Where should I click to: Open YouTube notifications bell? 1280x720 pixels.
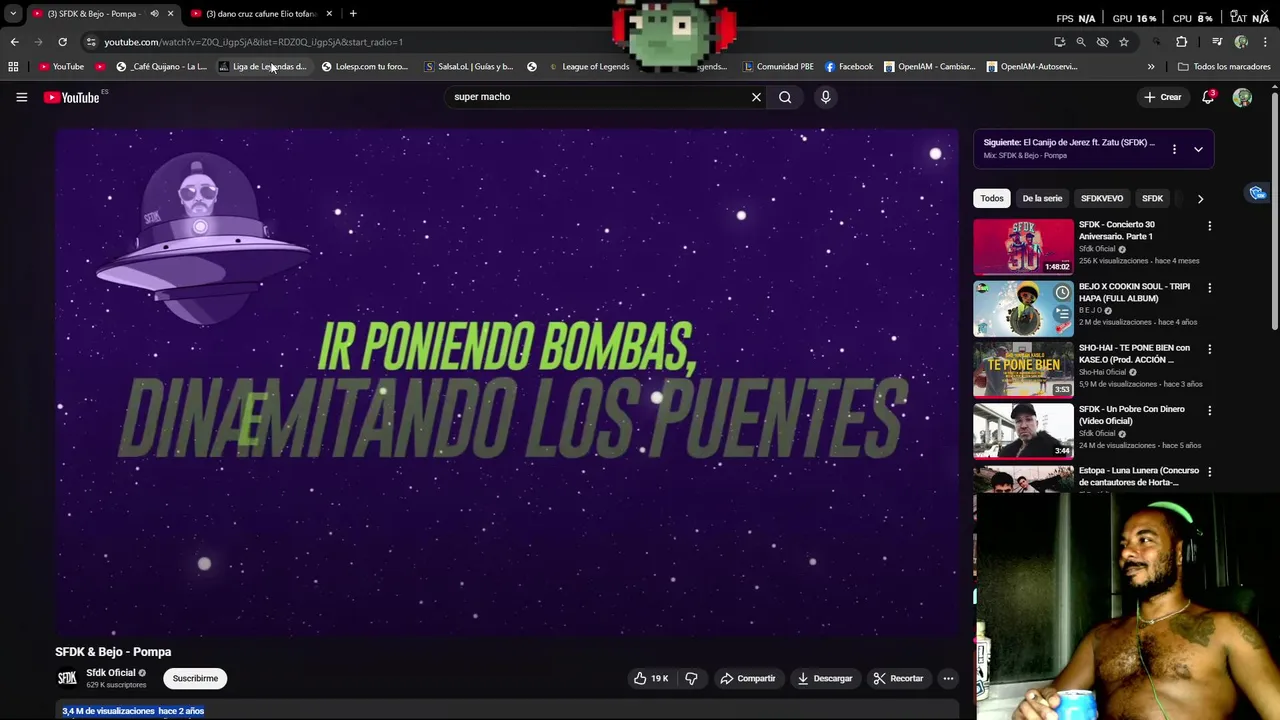click(x=1208, y=97)
